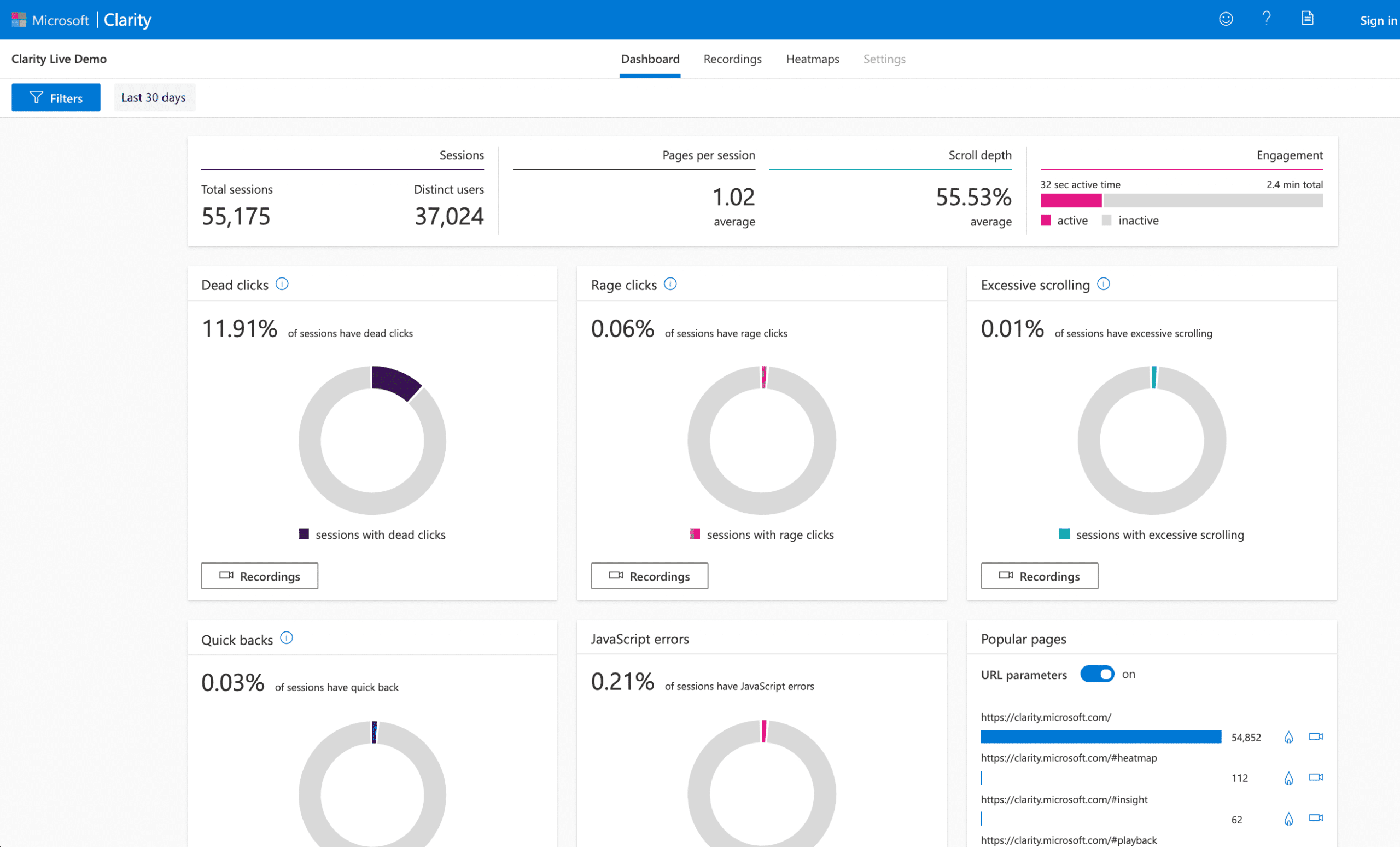Click the Quick backs info icon
1400x847 pixels.
point(287,638)
